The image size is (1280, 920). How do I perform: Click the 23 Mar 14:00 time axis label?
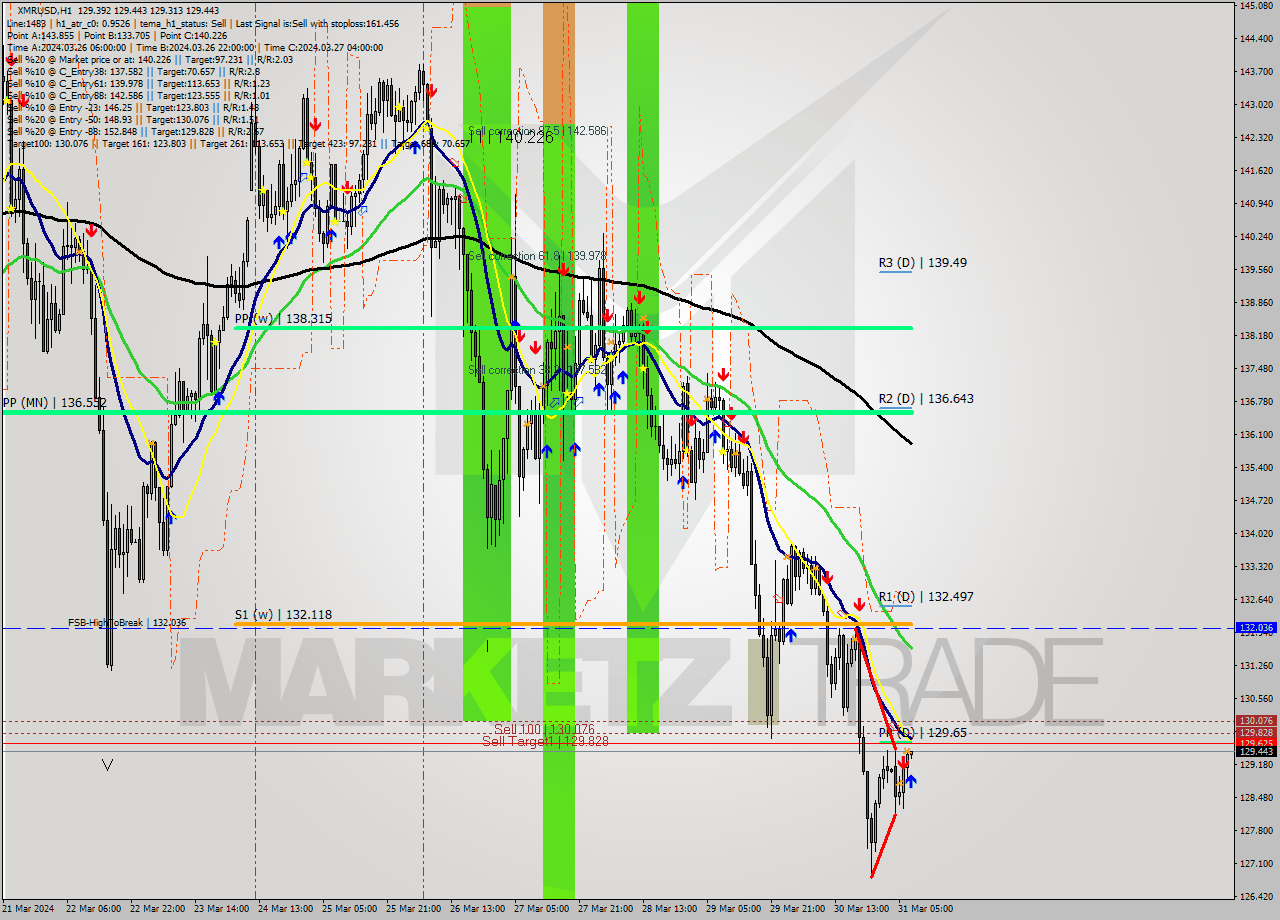pos(221,909)
